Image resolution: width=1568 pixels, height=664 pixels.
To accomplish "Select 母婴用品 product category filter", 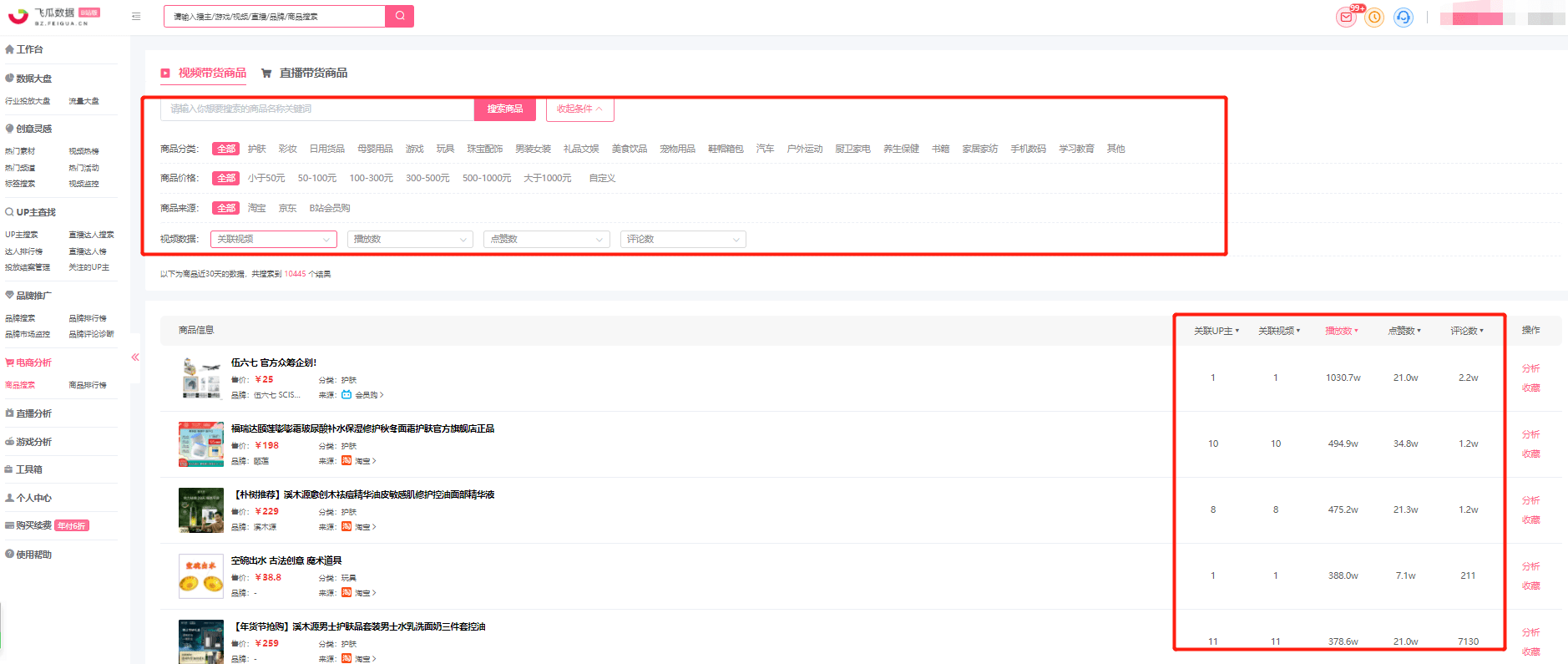I will [376, 149].
